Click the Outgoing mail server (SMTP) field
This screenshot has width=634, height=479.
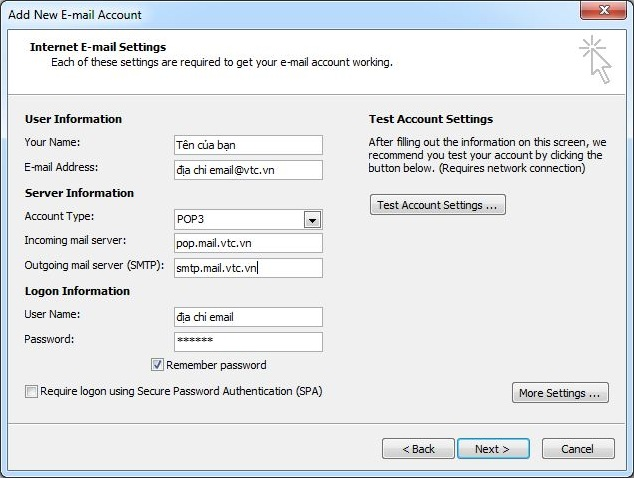click(x=247, y=268)
